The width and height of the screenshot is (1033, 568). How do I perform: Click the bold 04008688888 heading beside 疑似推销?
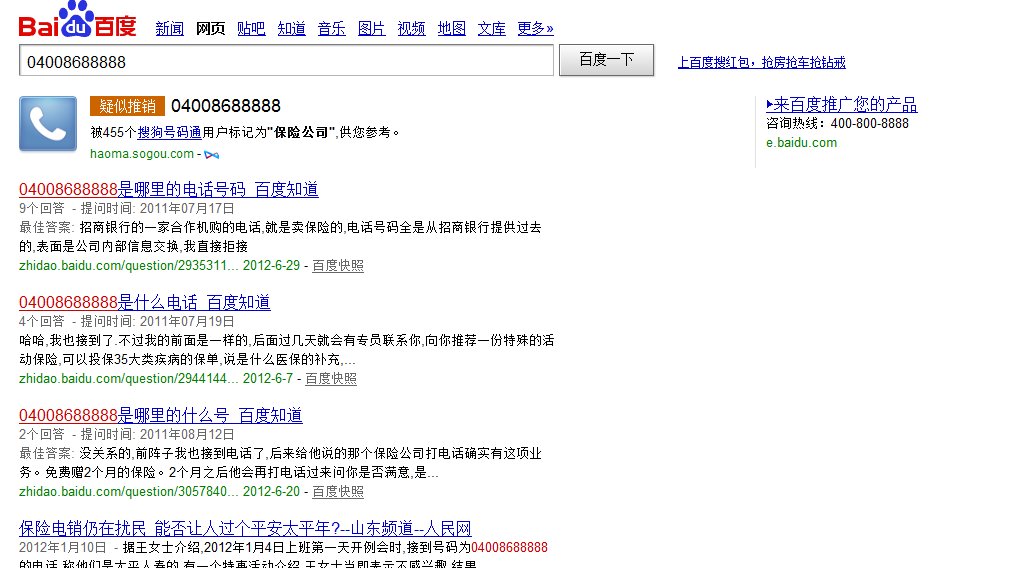[226, 106]
